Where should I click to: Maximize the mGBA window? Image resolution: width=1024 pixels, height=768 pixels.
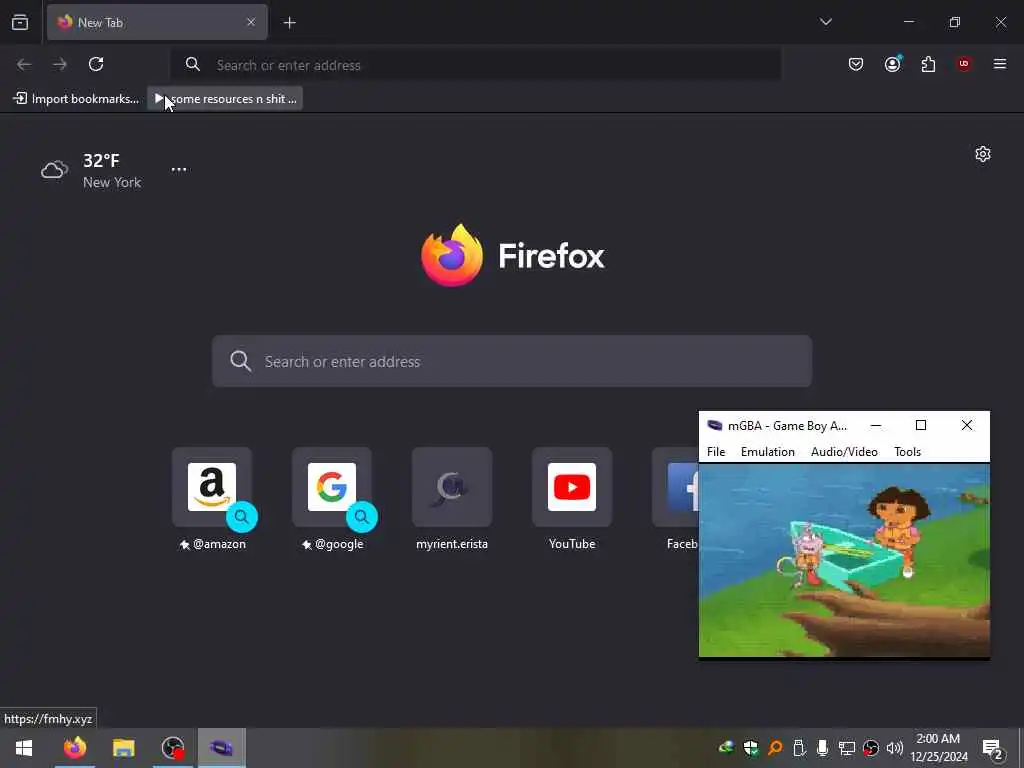(x=921, y=426)
